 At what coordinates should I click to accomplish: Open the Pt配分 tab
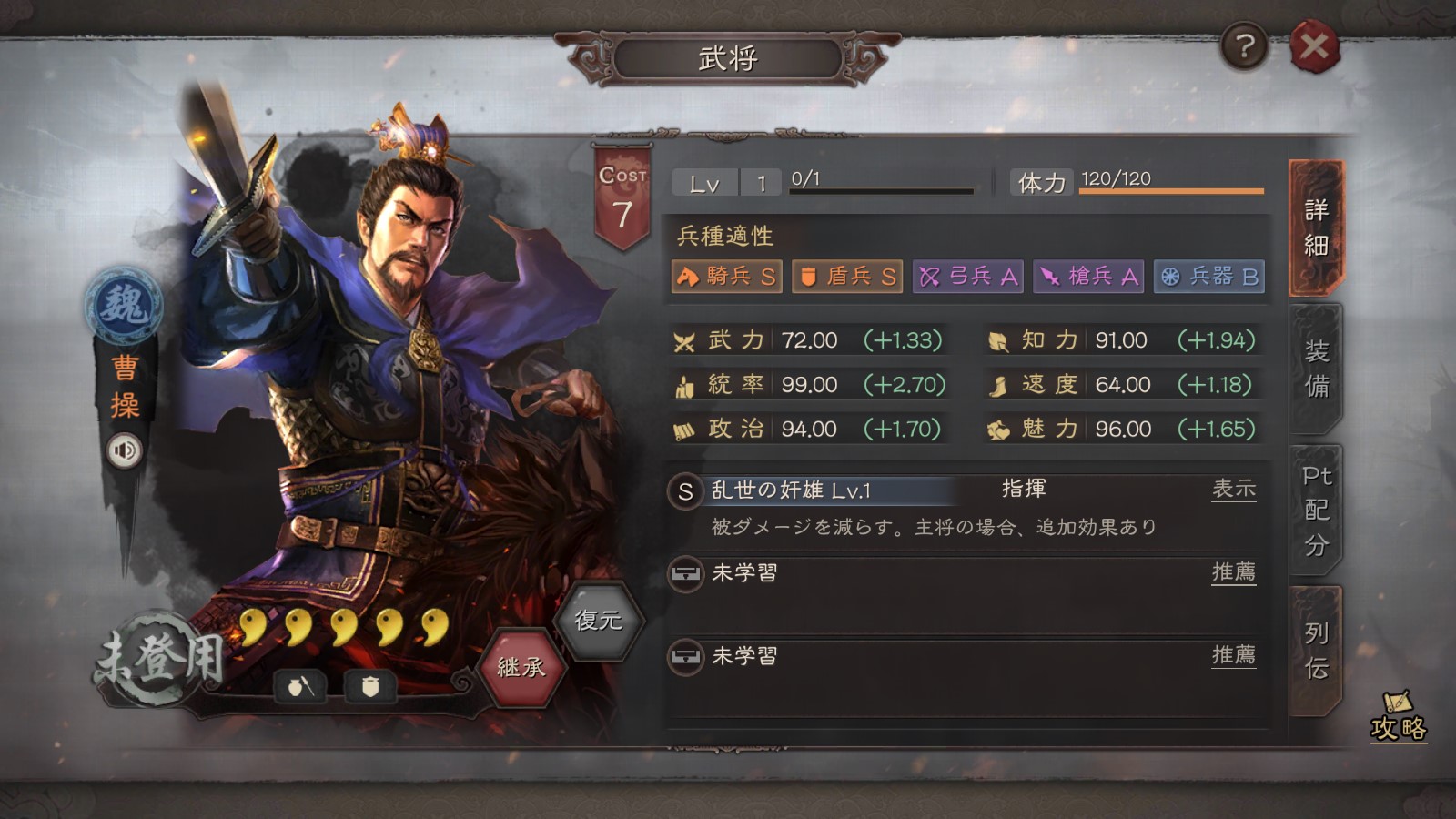1316,510
